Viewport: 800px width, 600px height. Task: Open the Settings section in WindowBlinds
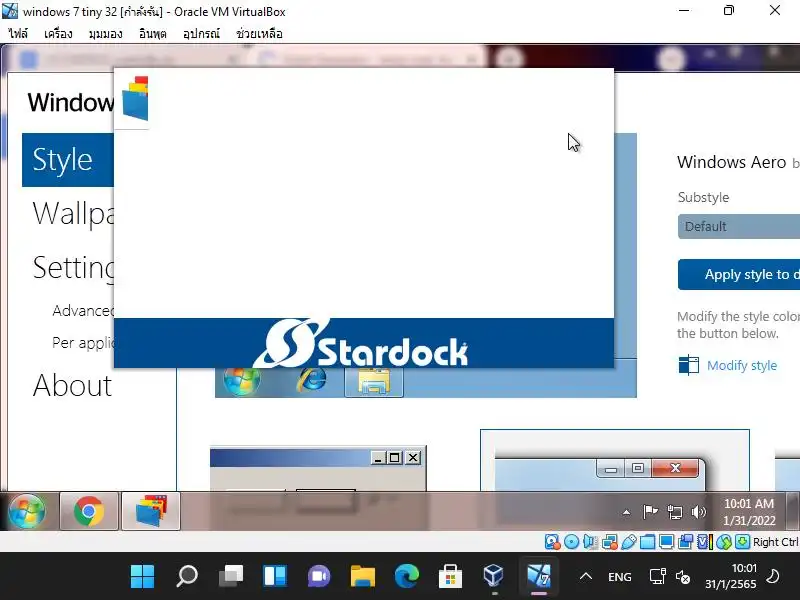click(73, 267)
